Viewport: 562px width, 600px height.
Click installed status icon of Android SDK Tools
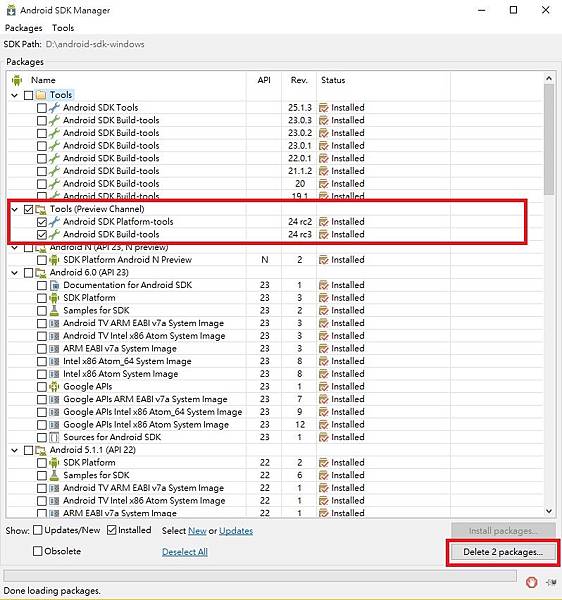point(324,108)
